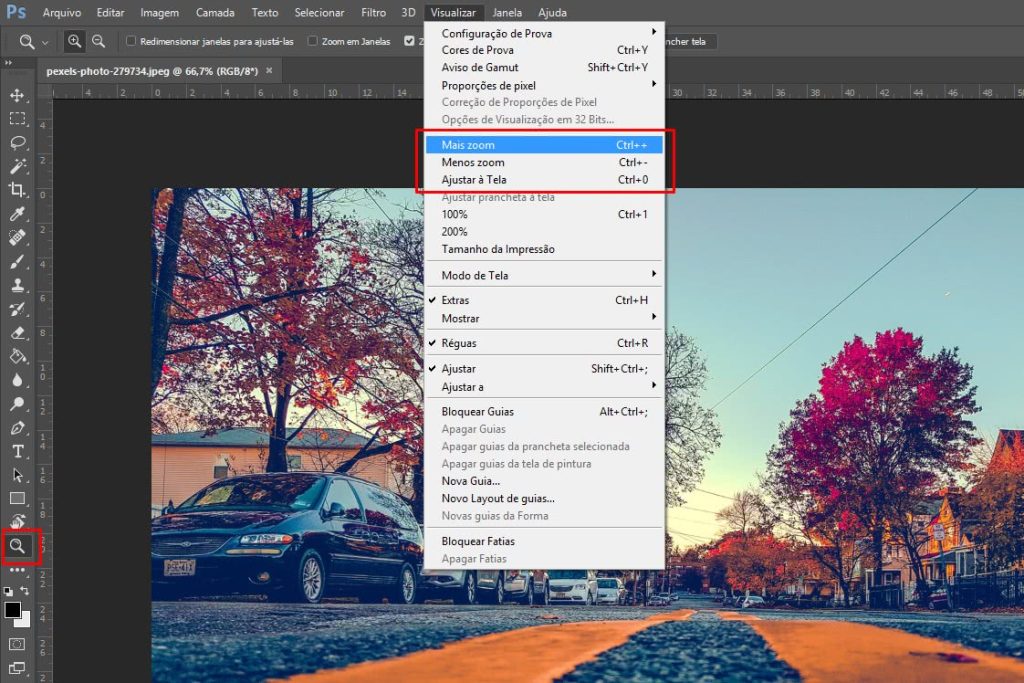The image size is (1024, 683).
Task: Reset default foreground and background colors
Action: (8, 591)
